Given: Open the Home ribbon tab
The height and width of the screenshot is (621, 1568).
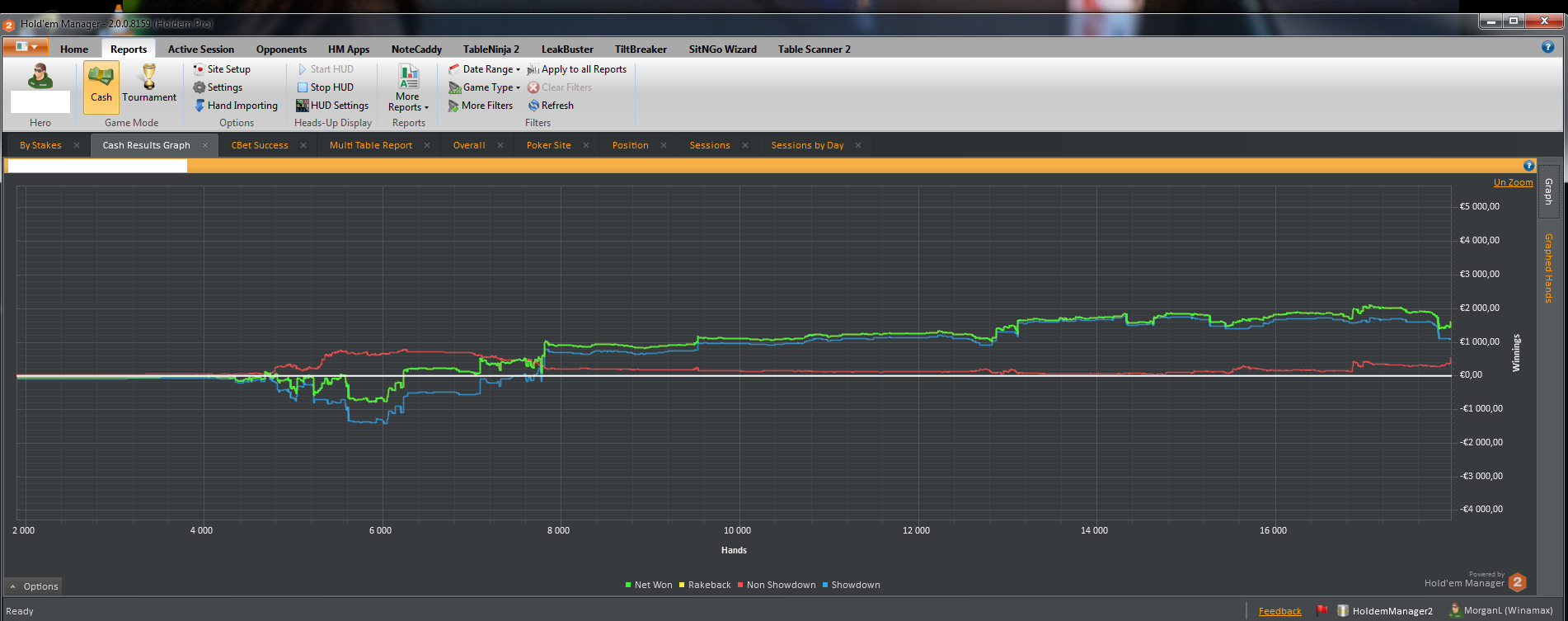Looking at the screenshot, I should (74, 49).
